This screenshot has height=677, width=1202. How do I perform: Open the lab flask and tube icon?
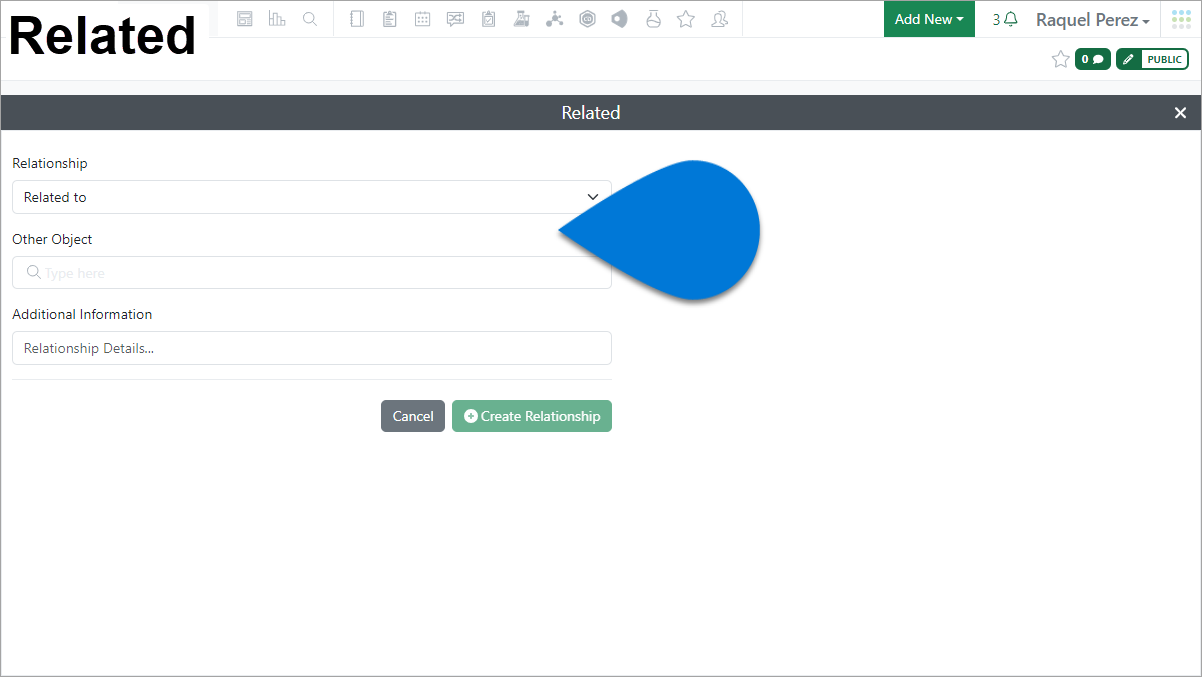521,19
